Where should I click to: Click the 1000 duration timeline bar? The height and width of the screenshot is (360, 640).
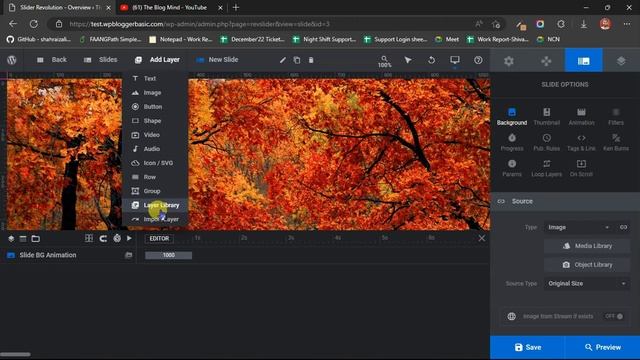tap(169, 255)
